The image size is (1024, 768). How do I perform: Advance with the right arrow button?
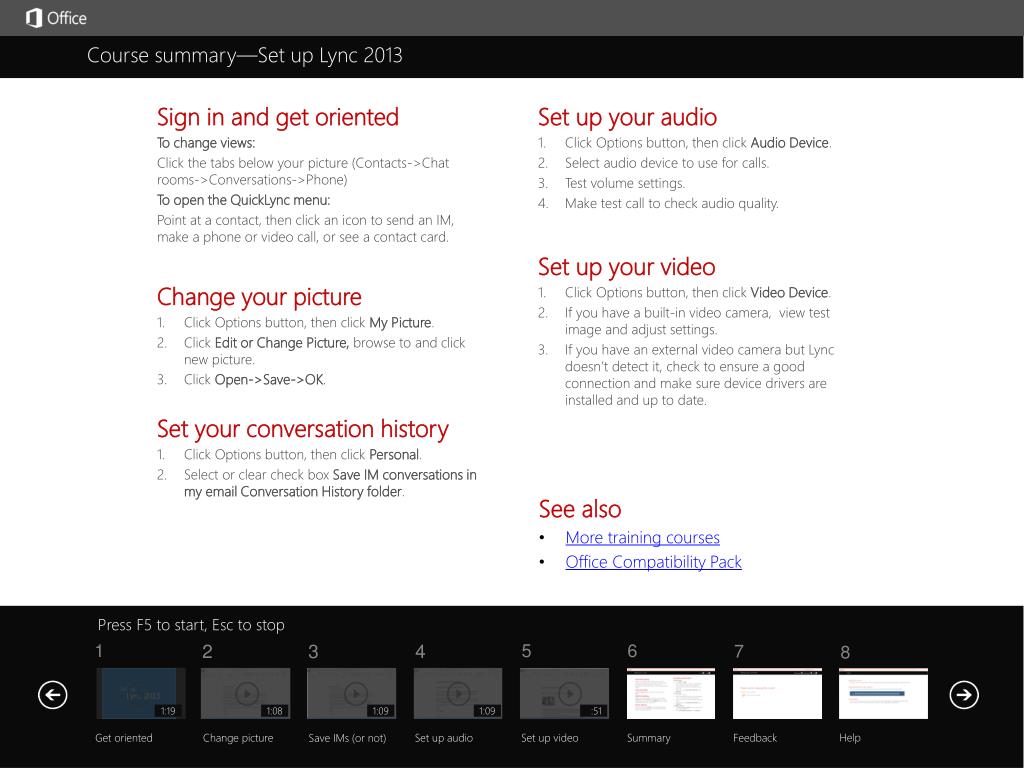click(964, 694)
